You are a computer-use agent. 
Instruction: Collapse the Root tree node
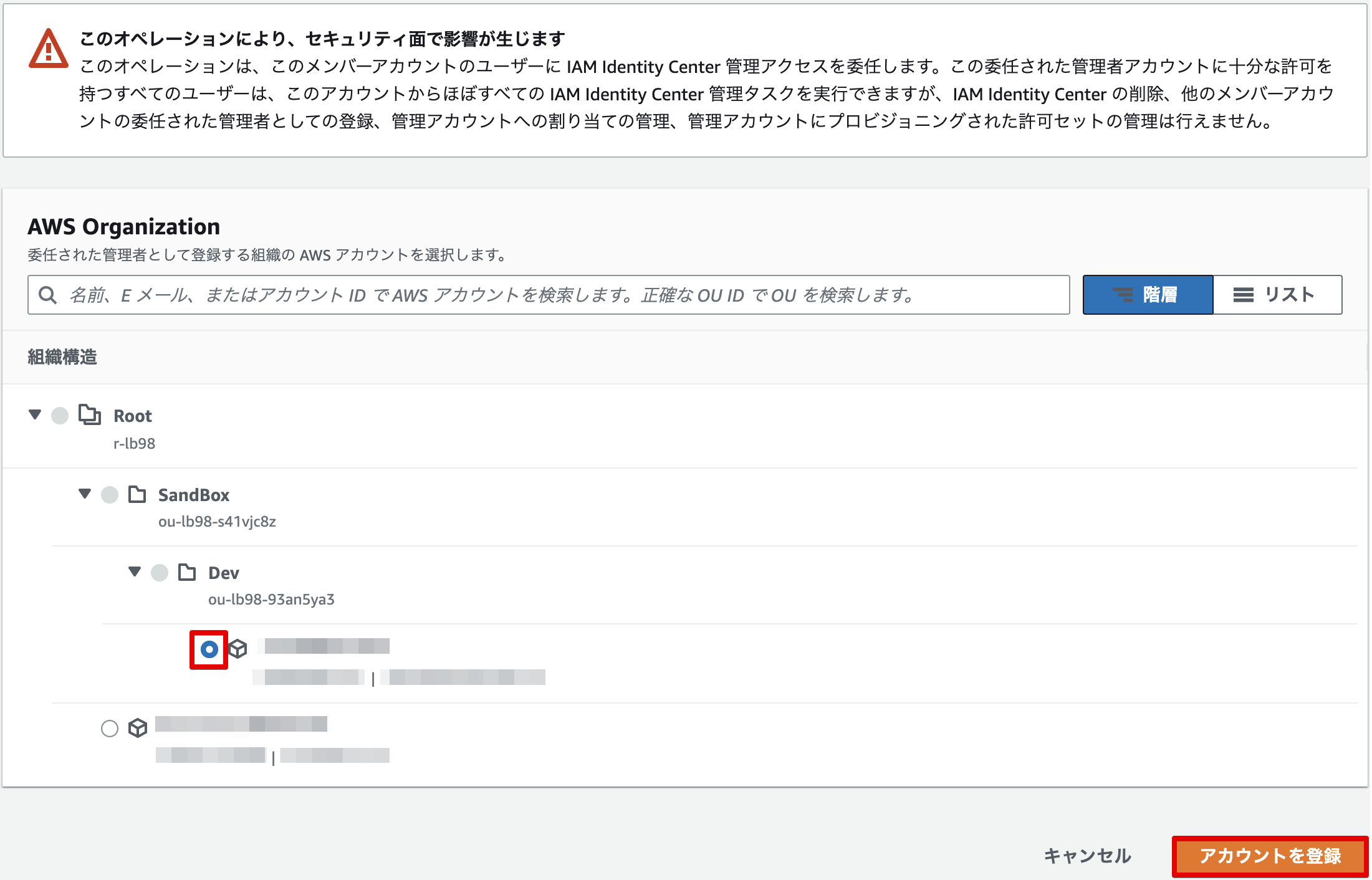35,415
